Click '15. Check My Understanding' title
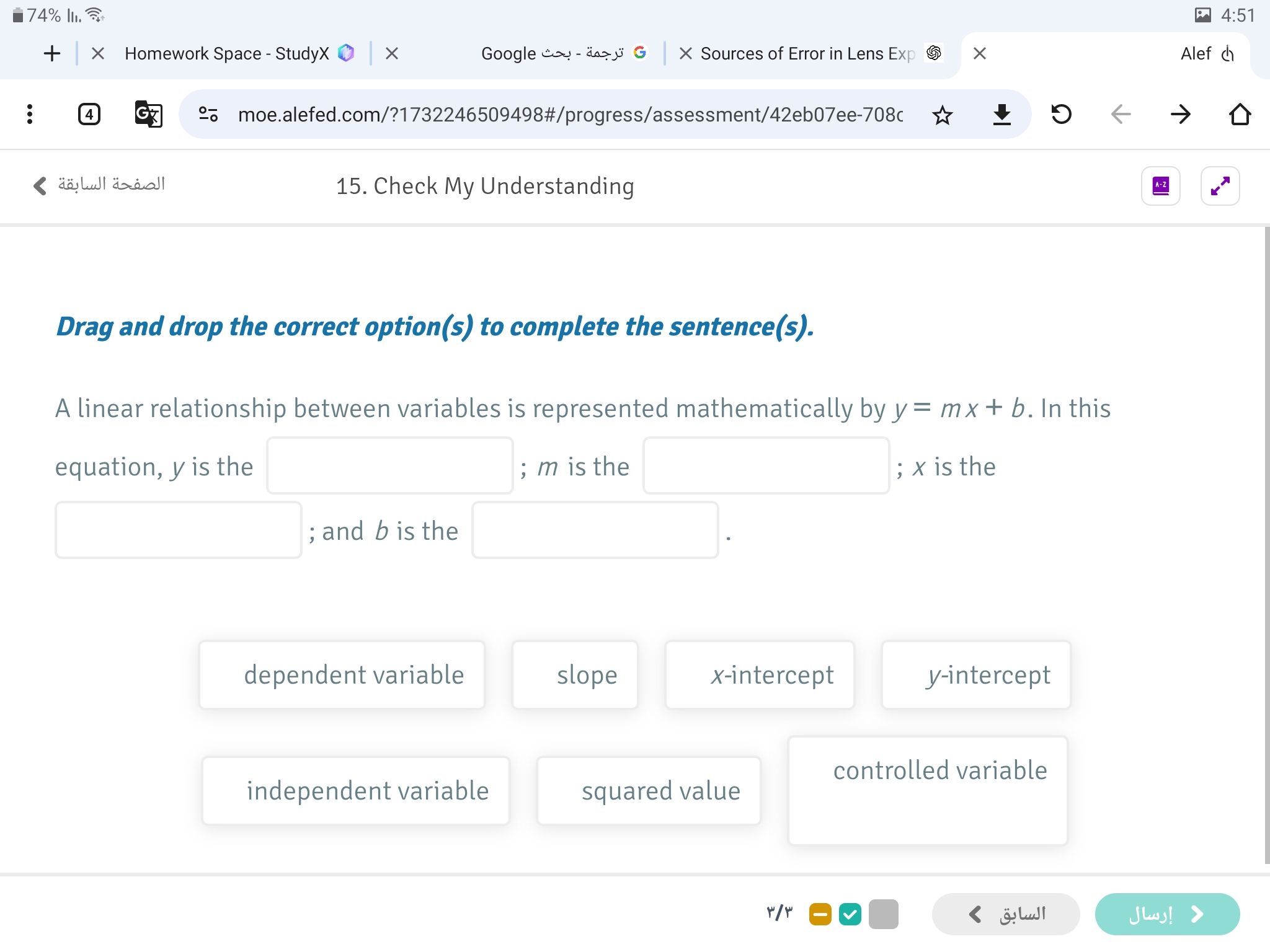 coord(485,186)
